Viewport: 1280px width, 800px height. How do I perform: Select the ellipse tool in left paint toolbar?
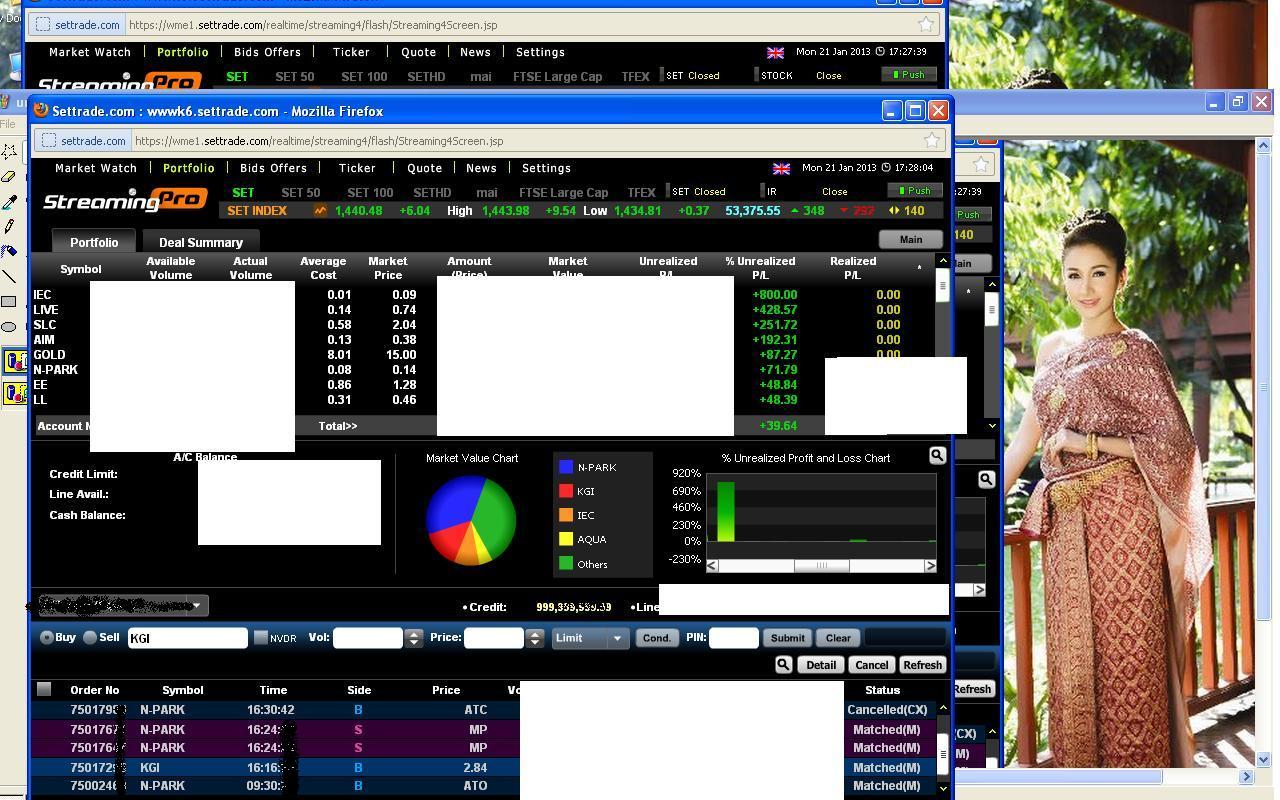(x=9, y=326)
